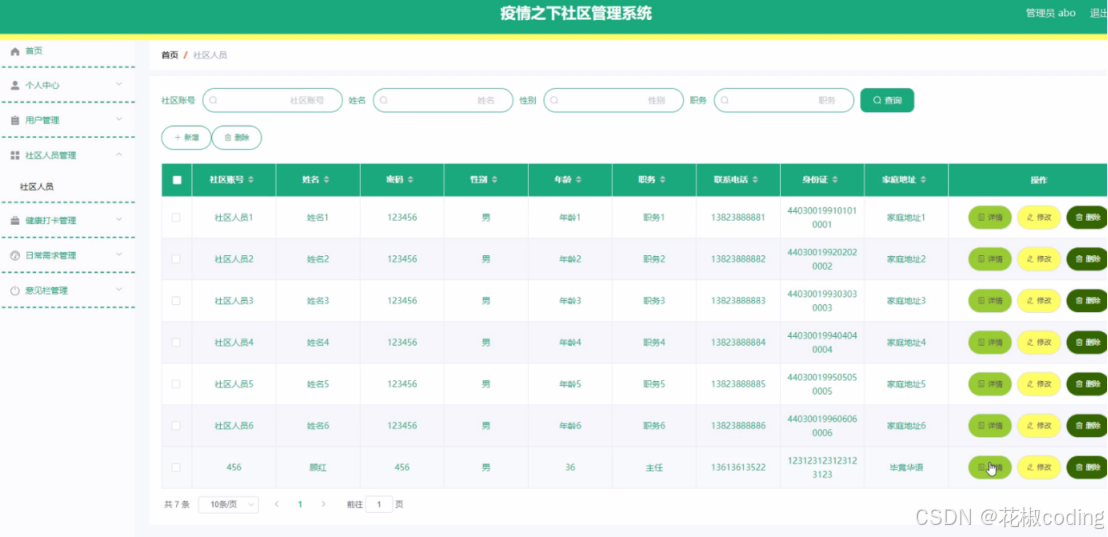Go to previous page arrow in pagination
The width and height of the screenshot is (1108, 537).
point(277,504)
